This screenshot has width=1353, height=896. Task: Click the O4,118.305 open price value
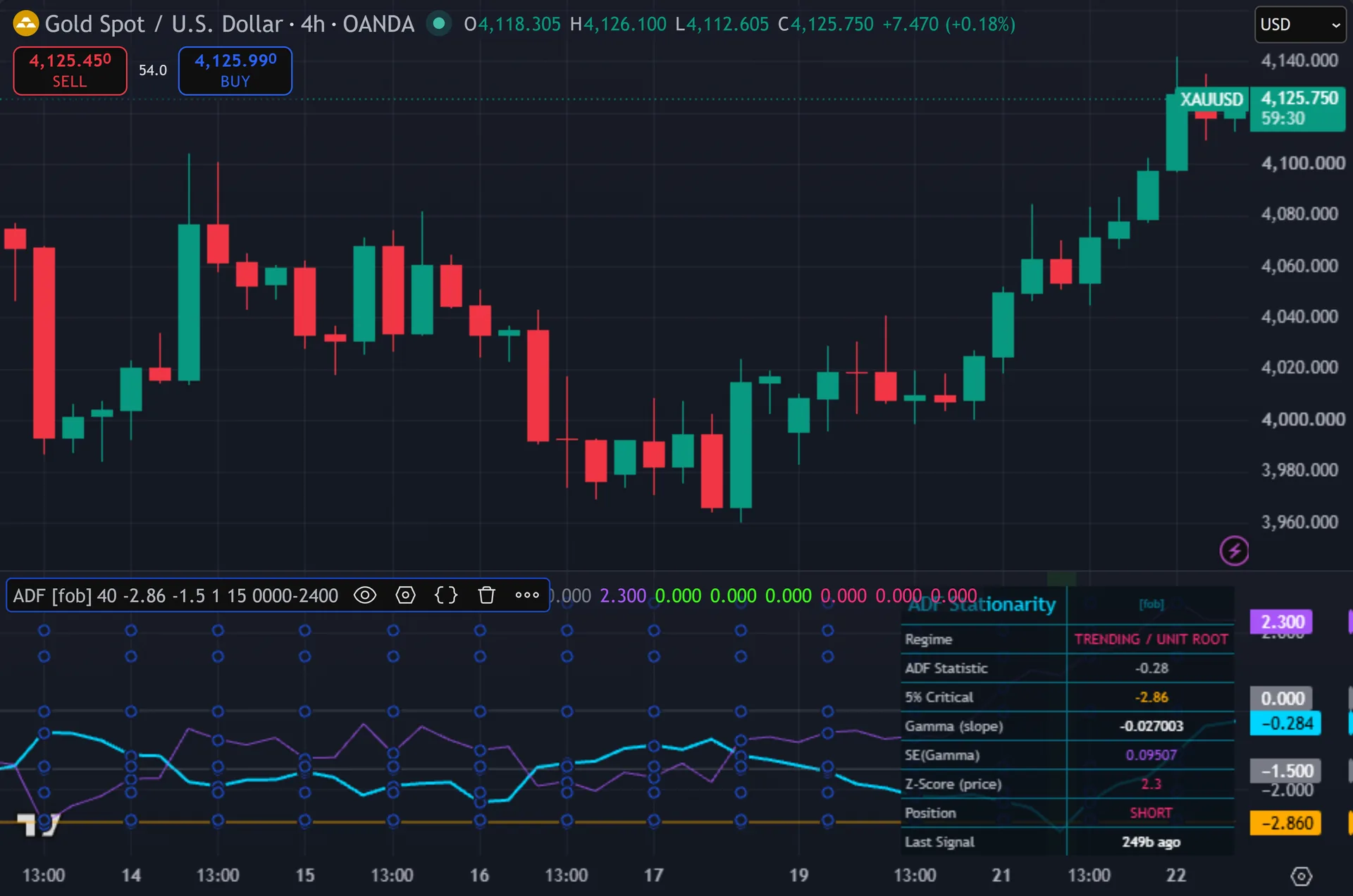coord(512,24)
